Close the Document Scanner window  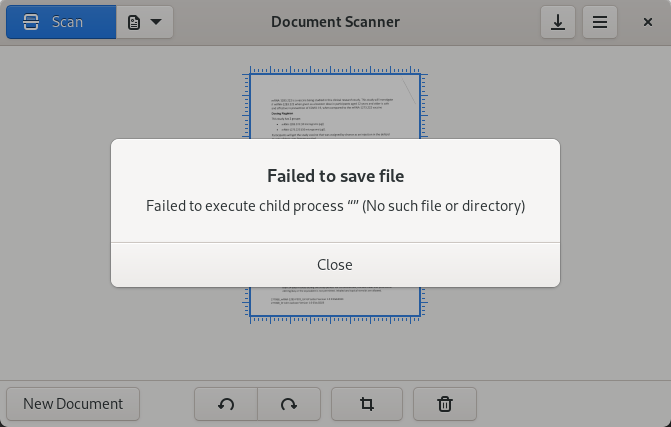(647, 22)
